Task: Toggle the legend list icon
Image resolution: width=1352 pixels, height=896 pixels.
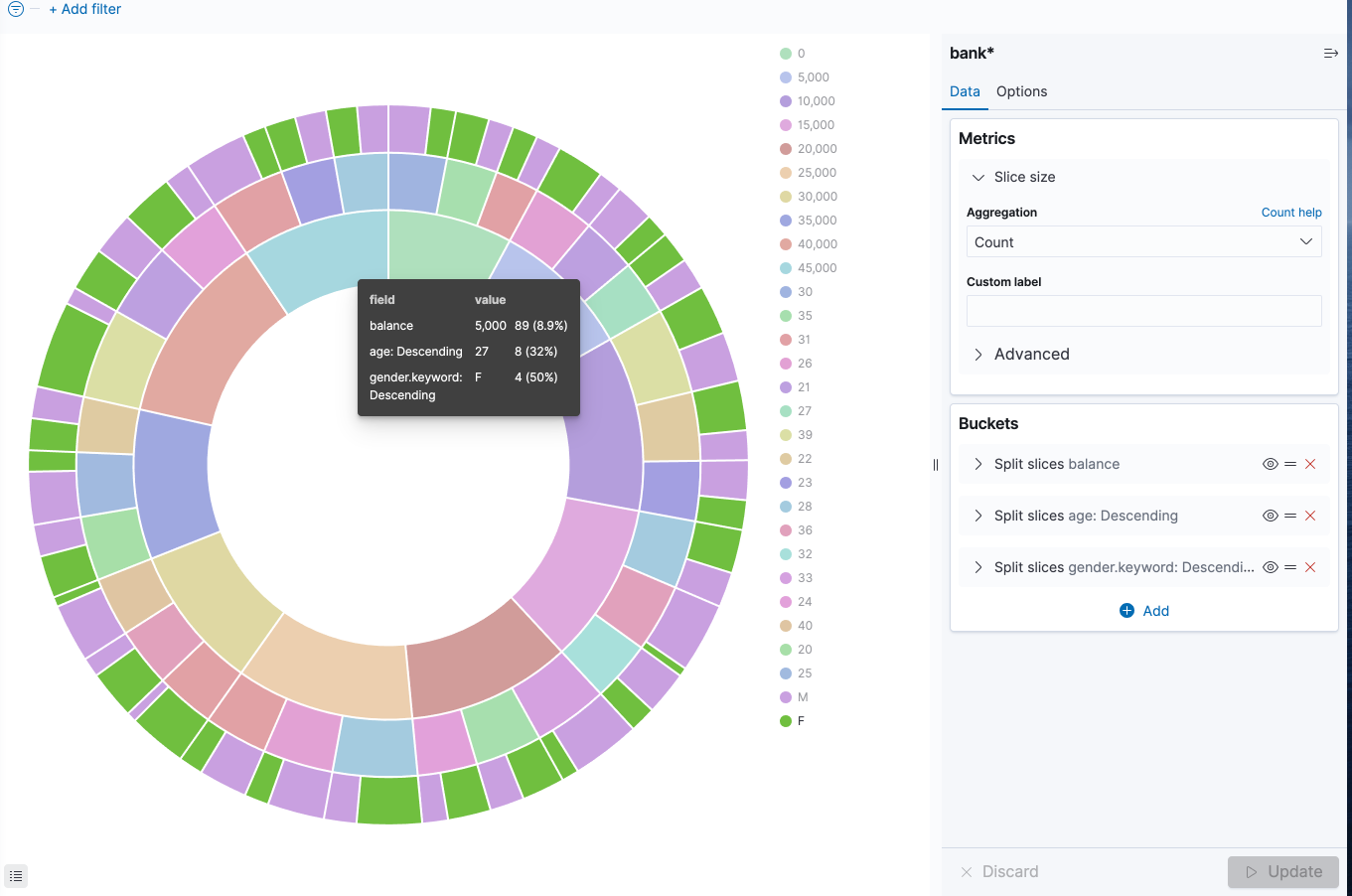Action: pos(16,876)
